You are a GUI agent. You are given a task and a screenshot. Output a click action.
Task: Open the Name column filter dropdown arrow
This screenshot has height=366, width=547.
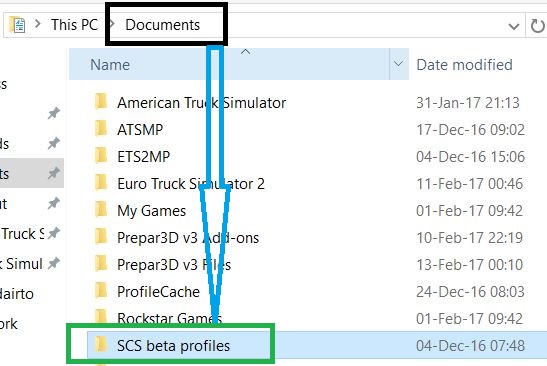tap(399, 64)
